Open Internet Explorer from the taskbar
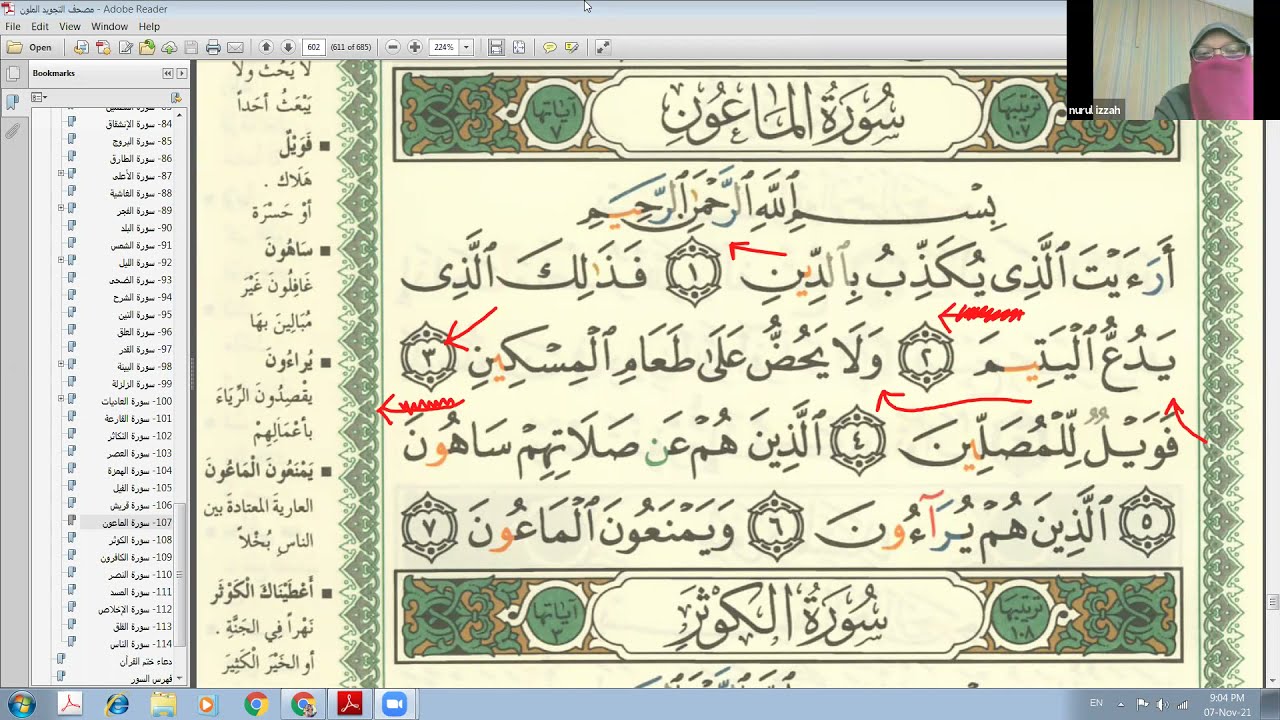 pos(117,704)
